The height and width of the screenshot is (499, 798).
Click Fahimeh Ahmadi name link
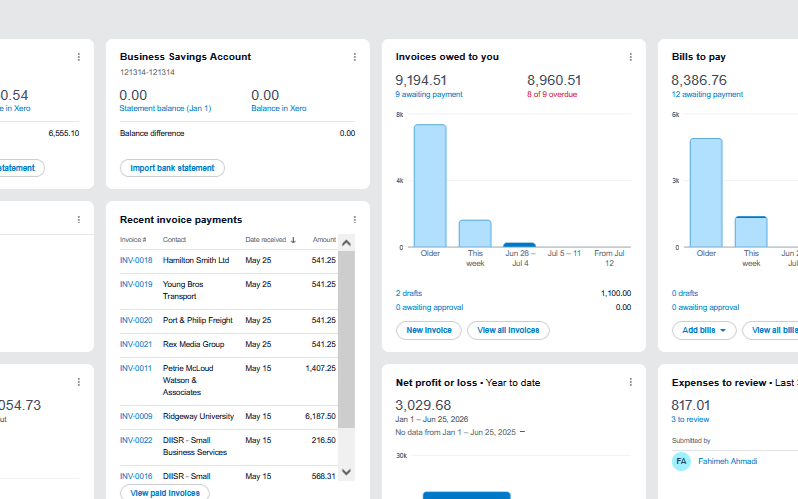tap(727, 461)
